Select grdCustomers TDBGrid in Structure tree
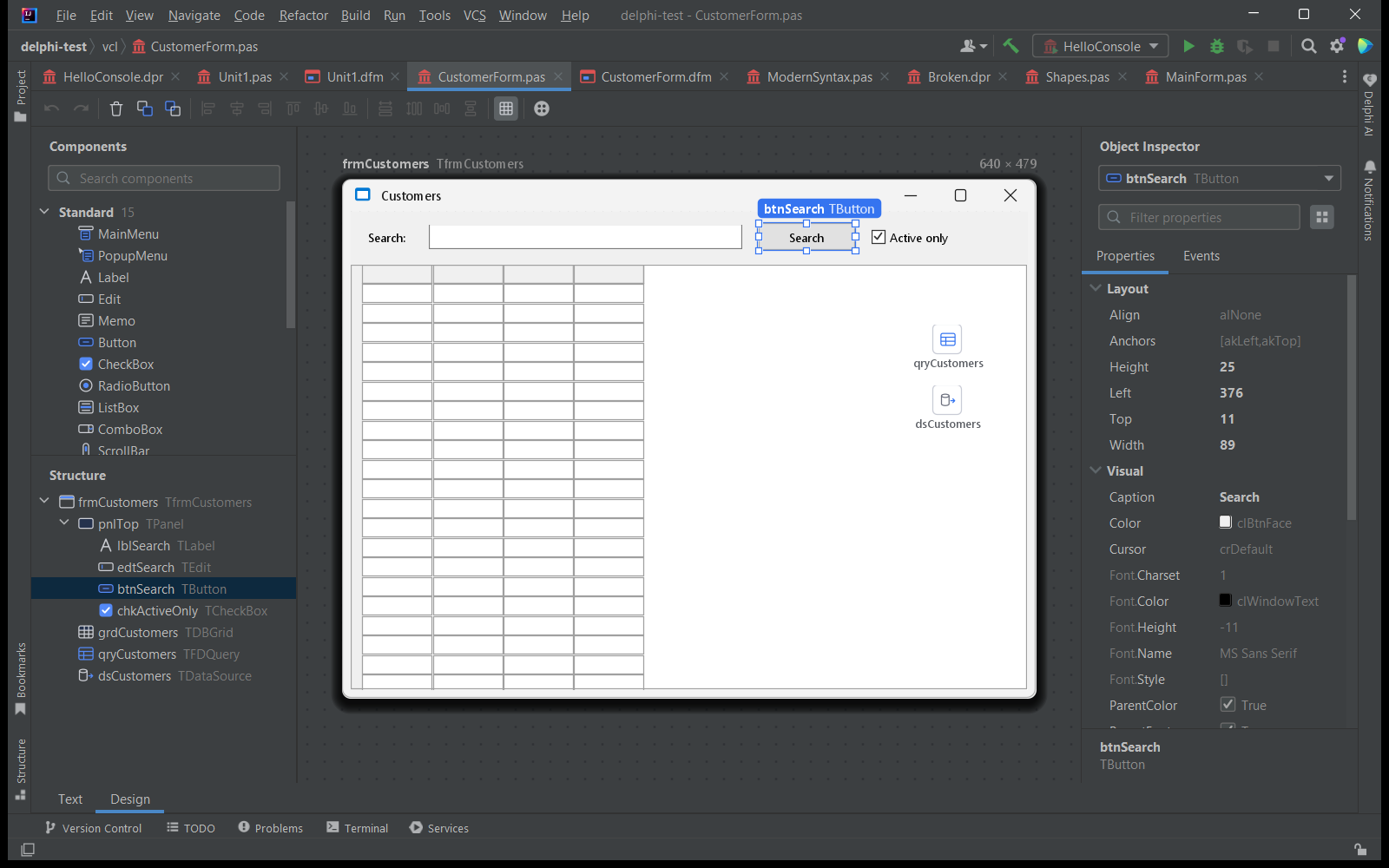This screenshot has height=868, width=1389. click(x=165, y=632)
